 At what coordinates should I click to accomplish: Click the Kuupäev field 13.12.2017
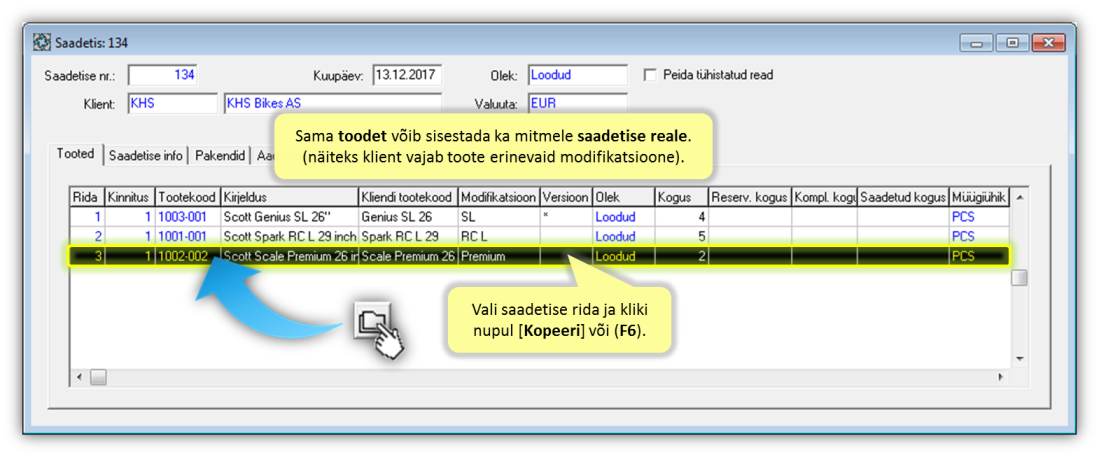tap(407, 75)
